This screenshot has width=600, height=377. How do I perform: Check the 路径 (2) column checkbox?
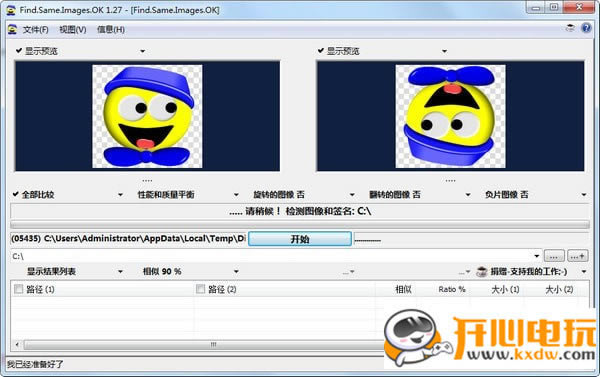[200, 289]
